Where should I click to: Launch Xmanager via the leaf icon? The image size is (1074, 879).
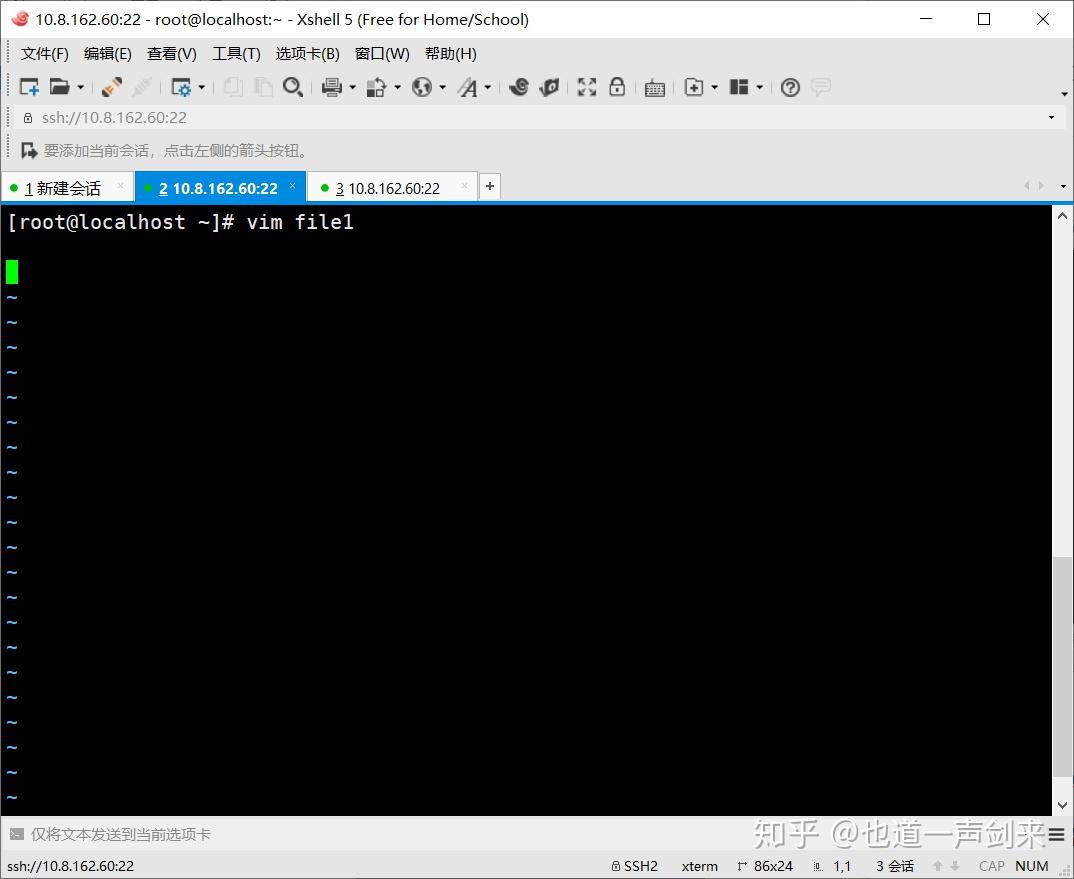(x=549, y=87)
